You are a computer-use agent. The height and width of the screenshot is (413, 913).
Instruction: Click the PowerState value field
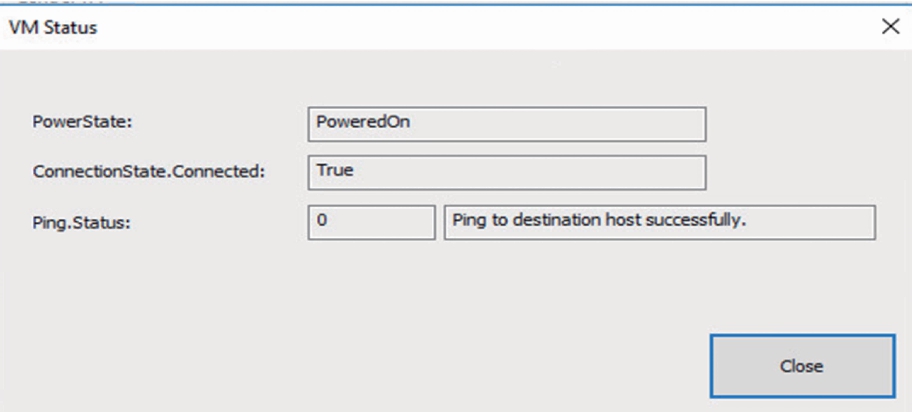(507, 123)
